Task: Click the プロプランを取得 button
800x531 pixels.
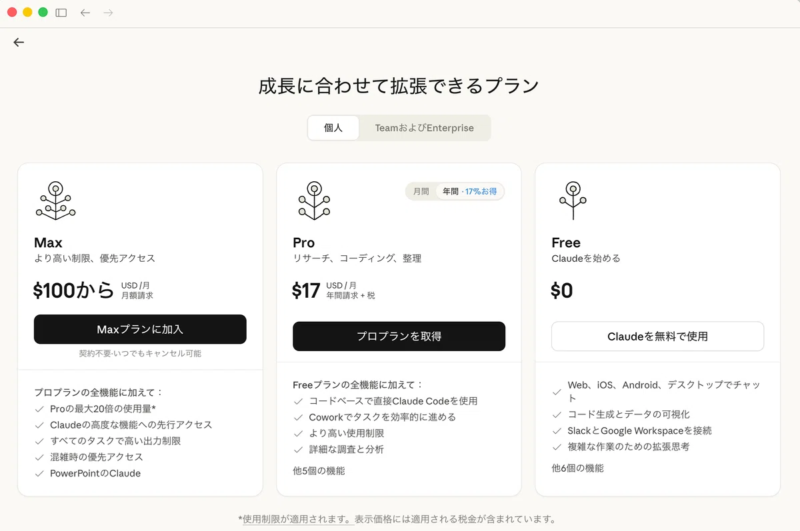Action: (x=399, y=336)
